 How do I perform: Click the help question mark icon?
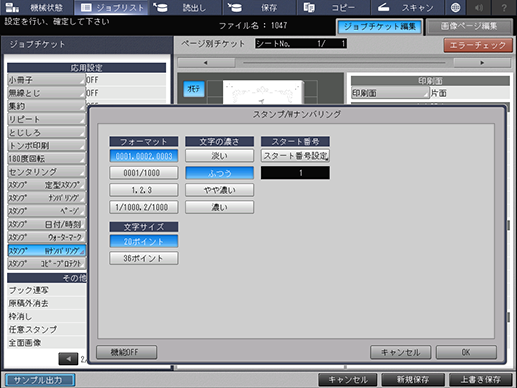coord(504,7)
